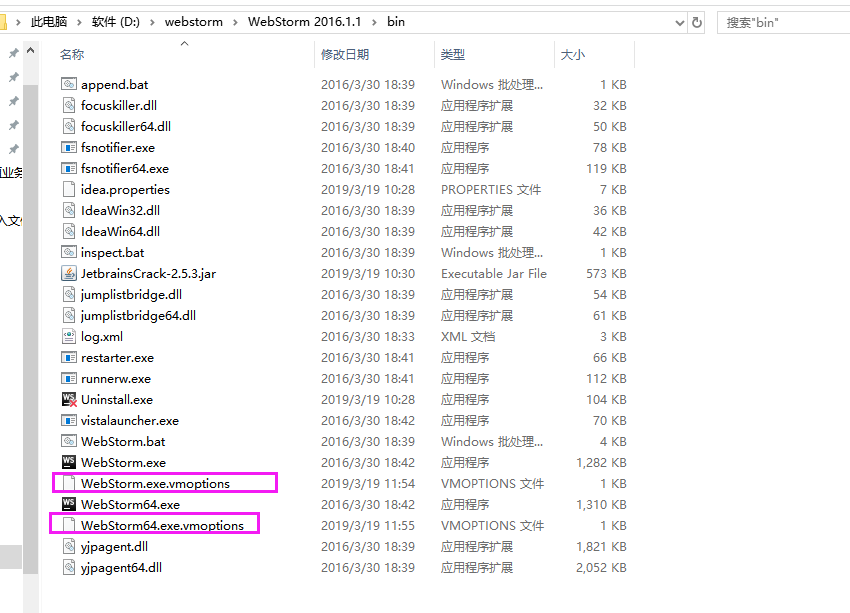Select the JetbrainsCrack-2.5.3.jar file name
This screenshot has width=850, height=613.
pyautogui.click(x=149, y=274)
